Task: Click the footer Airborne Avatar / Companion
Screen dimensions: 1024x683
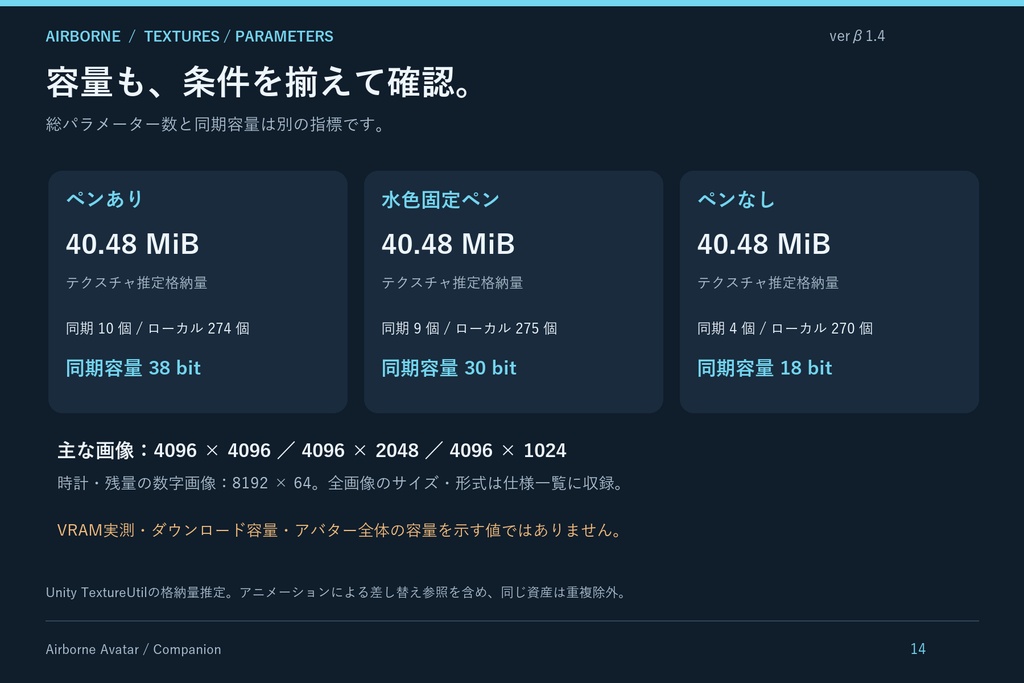Action: click(x=133, y=650)
